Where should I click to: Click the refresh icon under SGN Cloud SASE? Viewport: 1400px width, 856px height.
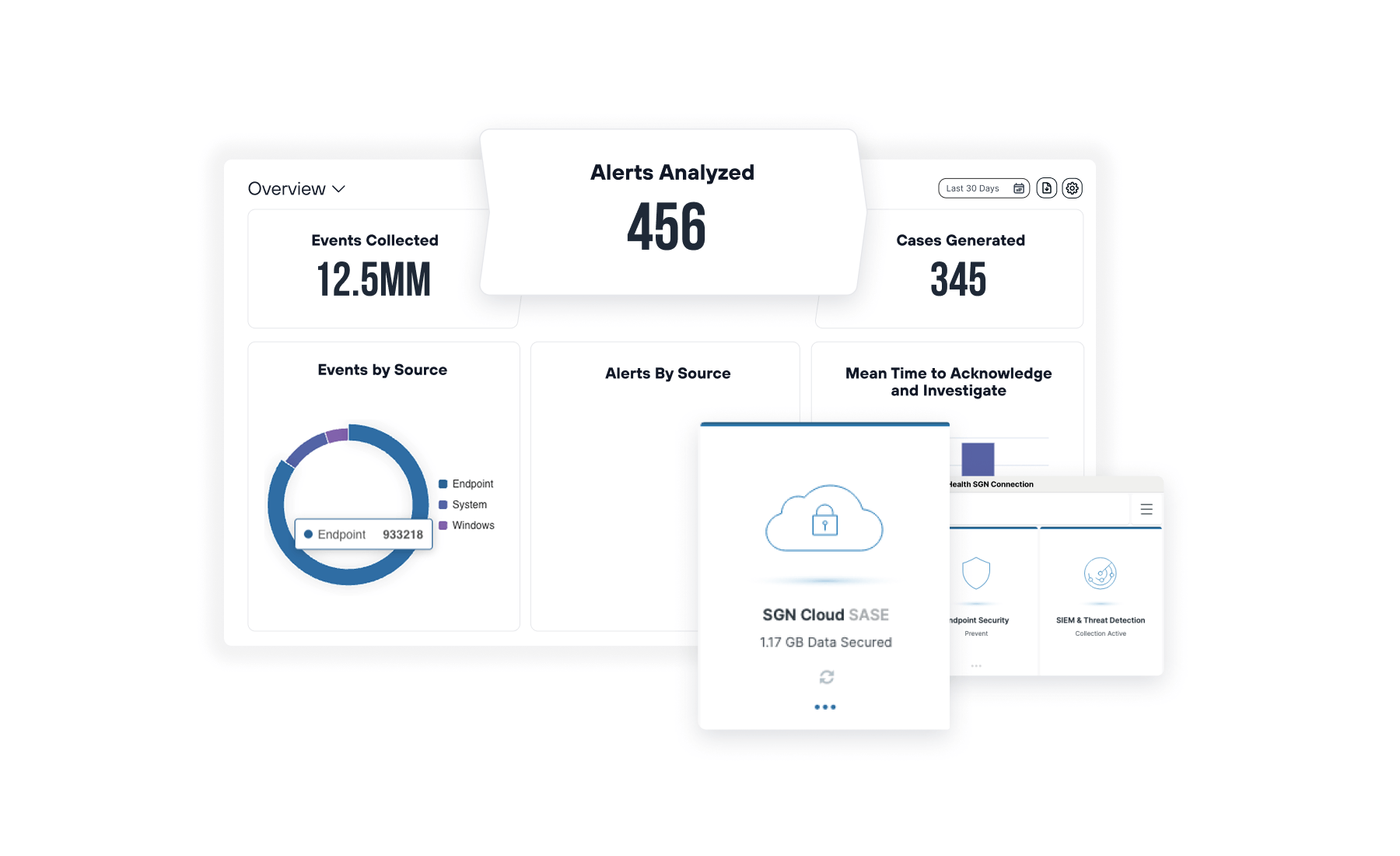coord(825,676)
